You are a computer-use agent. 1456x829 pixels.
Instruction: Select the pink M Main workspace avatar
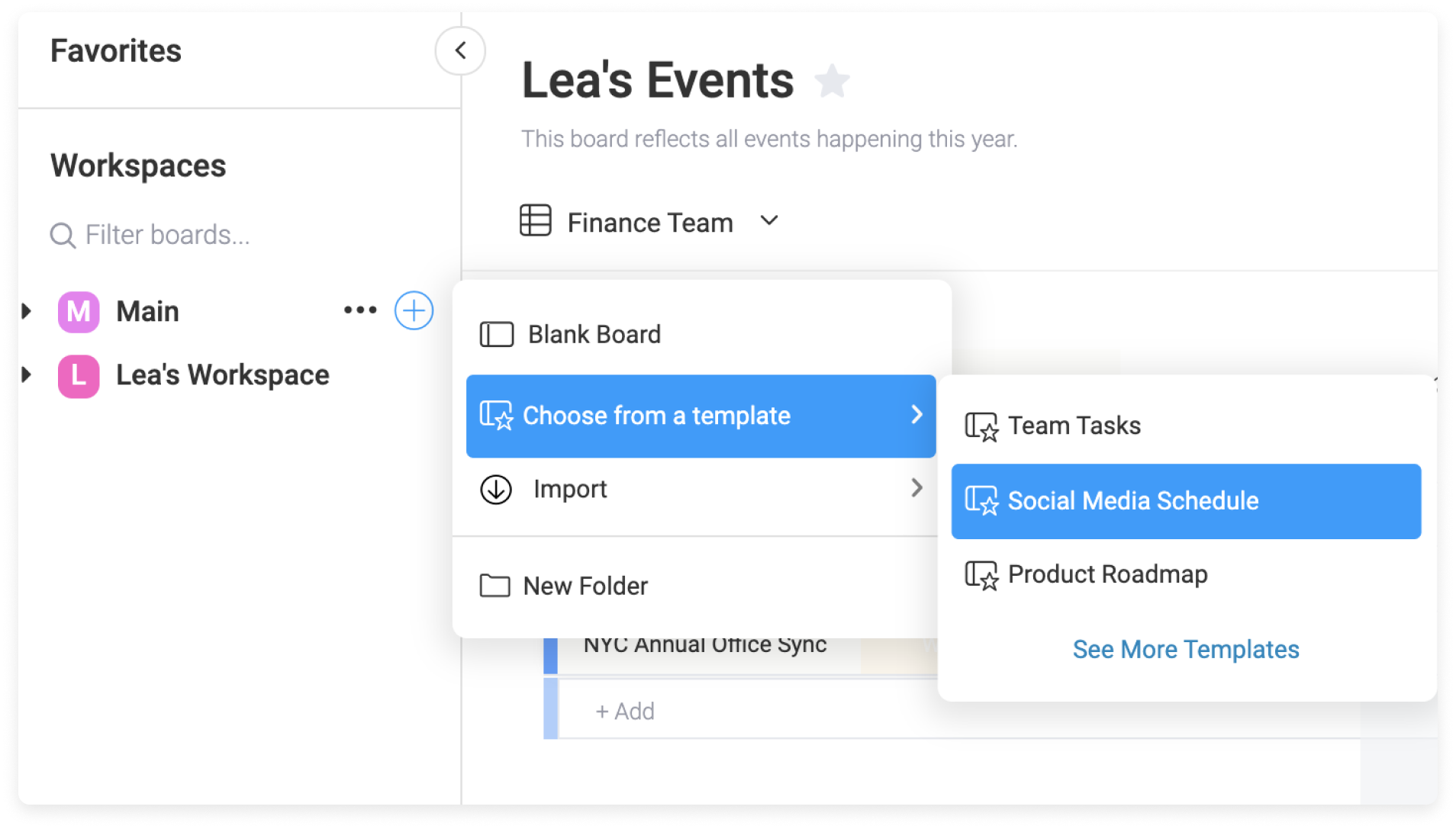pyautogui.click(x=79, y=312)
